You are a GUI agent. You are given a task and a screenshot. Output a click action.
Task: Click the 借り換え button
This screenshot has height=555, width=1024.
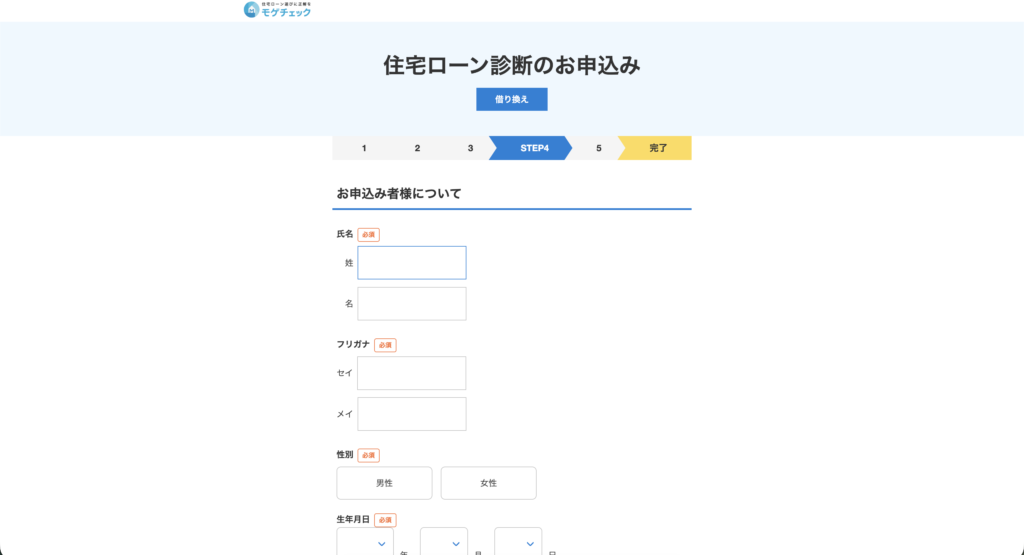[511, 99]
